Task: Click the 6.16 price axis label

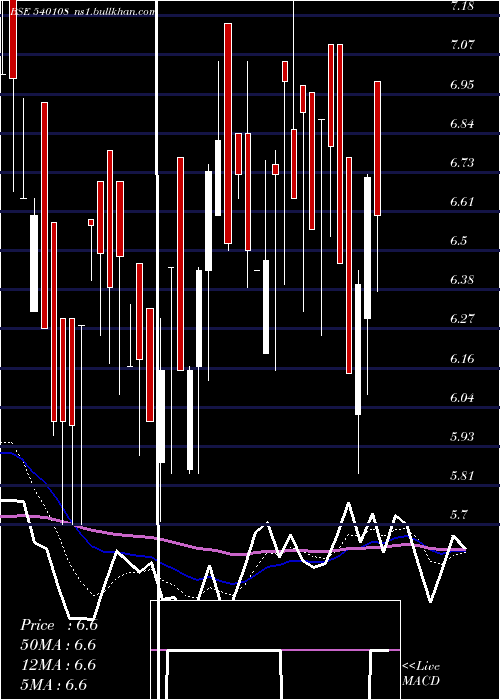Action: (462, 358)
